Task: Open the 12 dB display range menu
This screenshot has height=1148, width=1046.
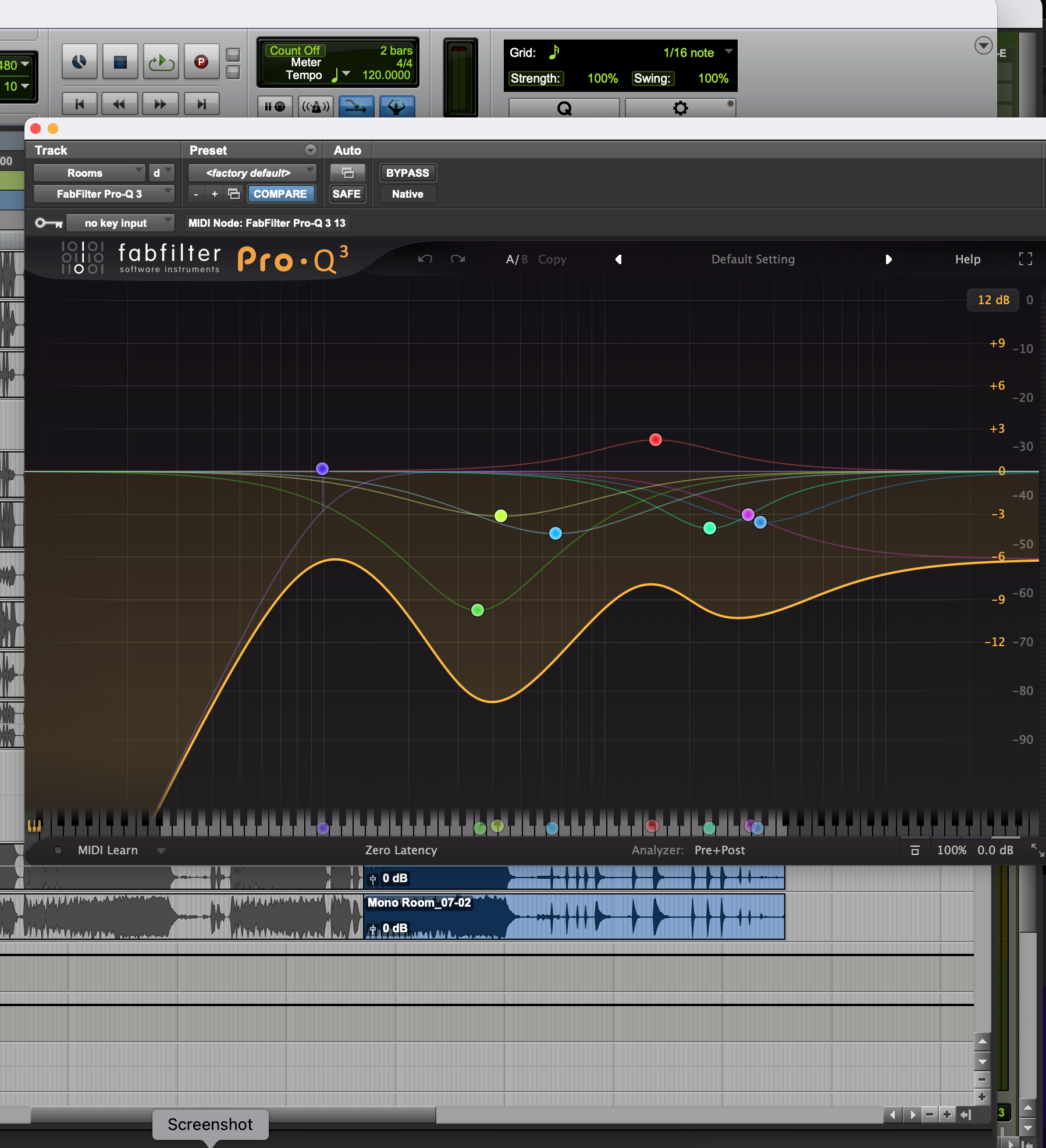Action: pos(993,300)
